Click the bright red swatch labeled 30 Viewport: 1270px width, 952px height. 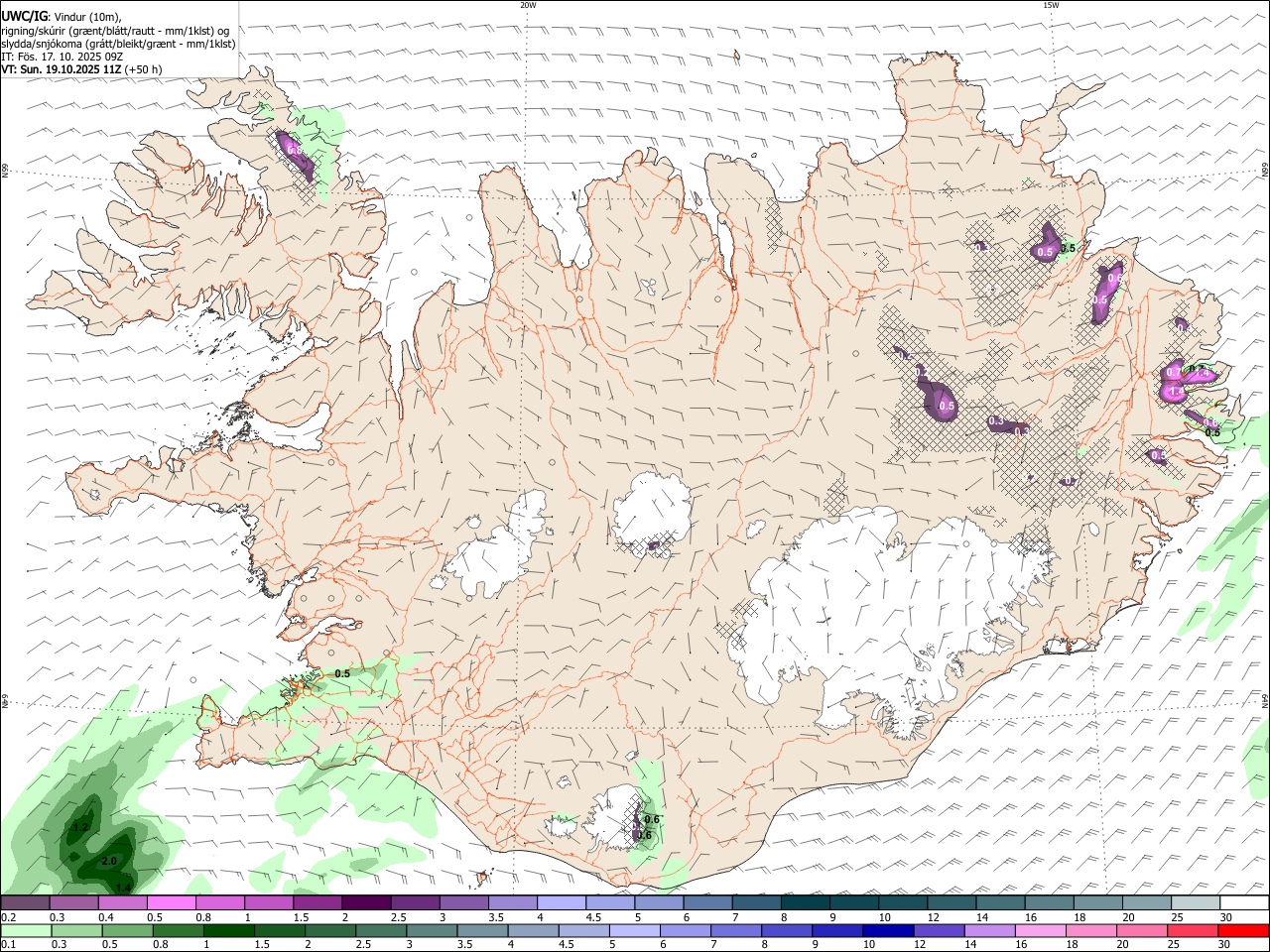coord(1244,931)
